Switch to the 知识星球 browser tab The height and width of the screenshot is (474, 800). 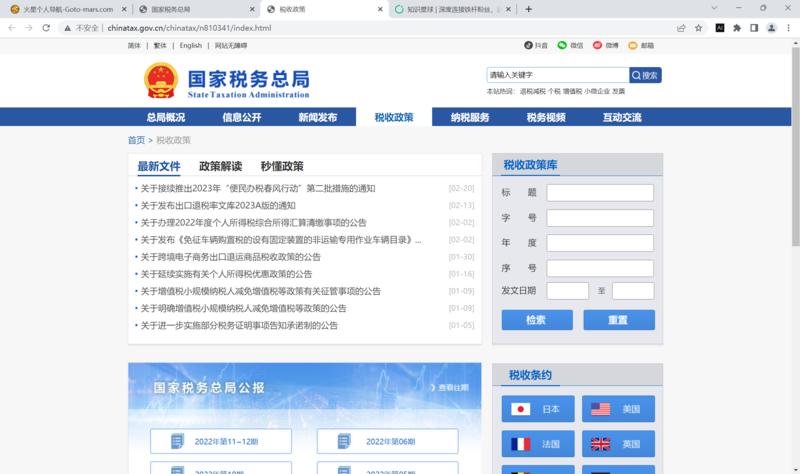click(x=452, y=9)
